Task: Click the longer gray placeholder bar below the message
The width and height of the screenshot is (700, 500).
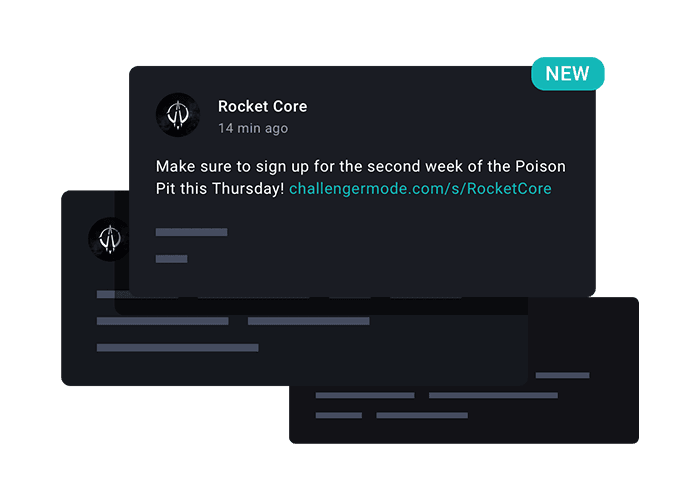Action: 191,232
